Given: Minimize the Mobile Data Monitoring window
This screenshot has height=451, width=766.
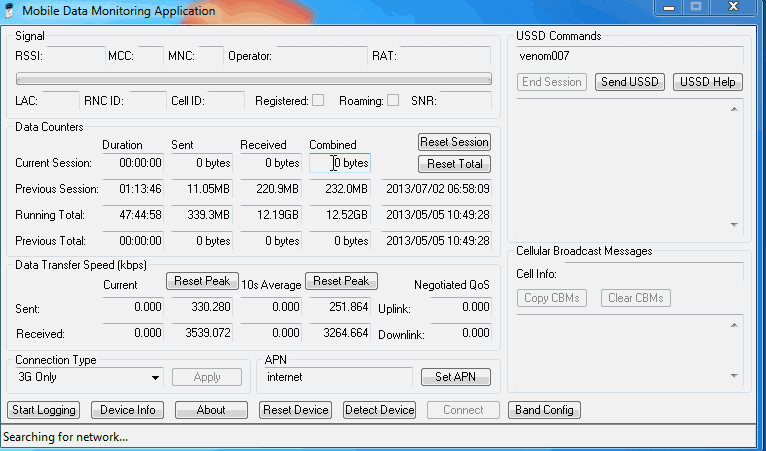Looking at the screenshot, I should pos(669,7).
